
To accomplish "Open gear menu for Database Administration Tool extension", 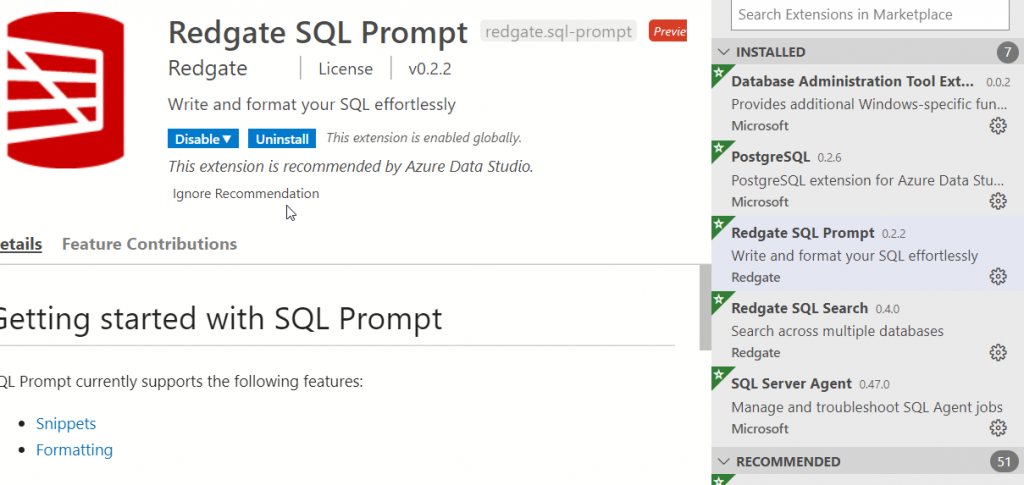I will click(x=997, y=125).
